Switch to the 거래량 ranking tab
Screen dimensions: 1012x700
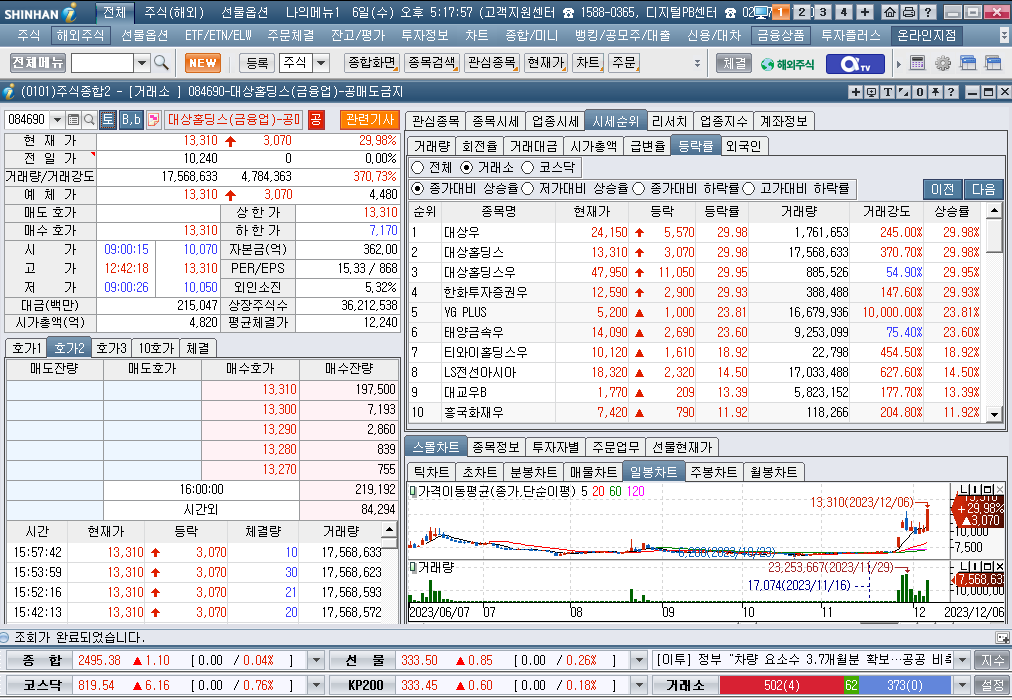432,146
